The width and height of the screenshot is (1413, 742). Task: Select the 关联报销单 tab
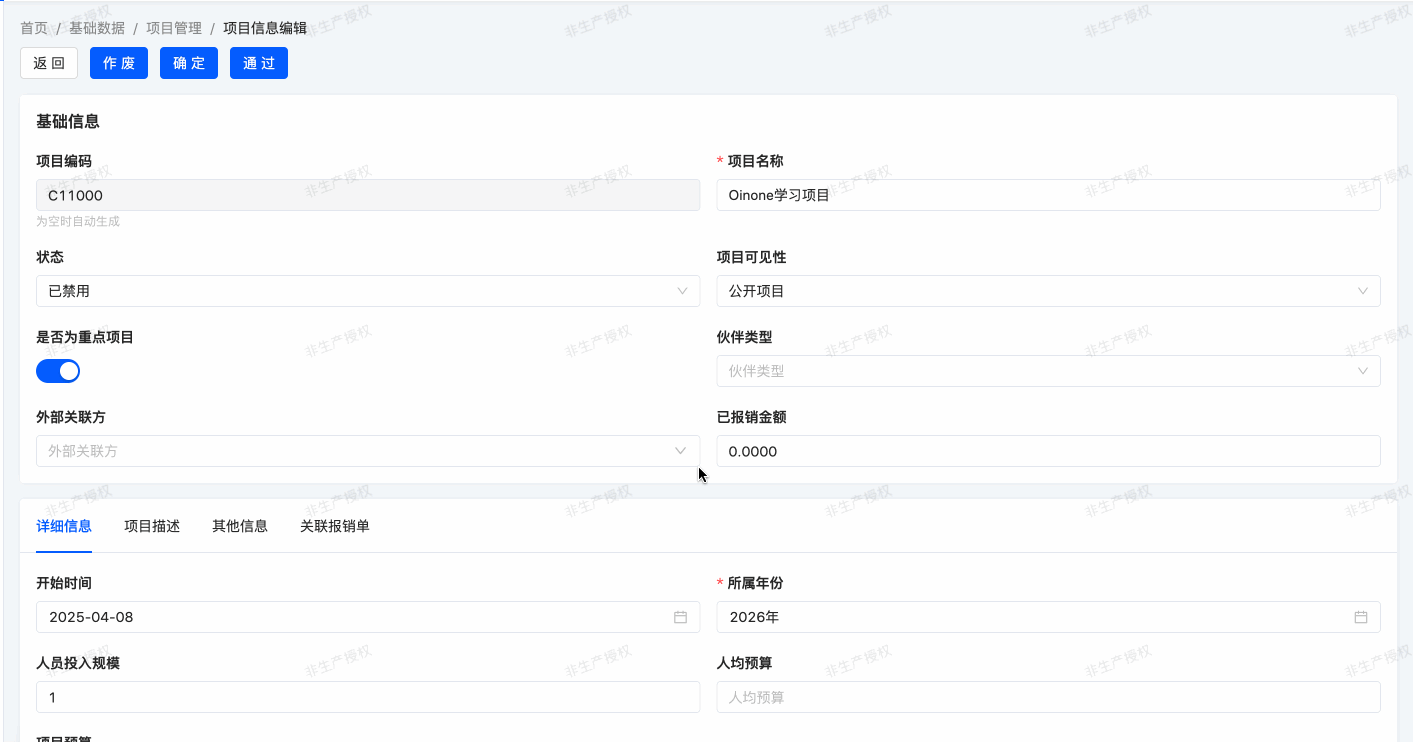(335, 526)
